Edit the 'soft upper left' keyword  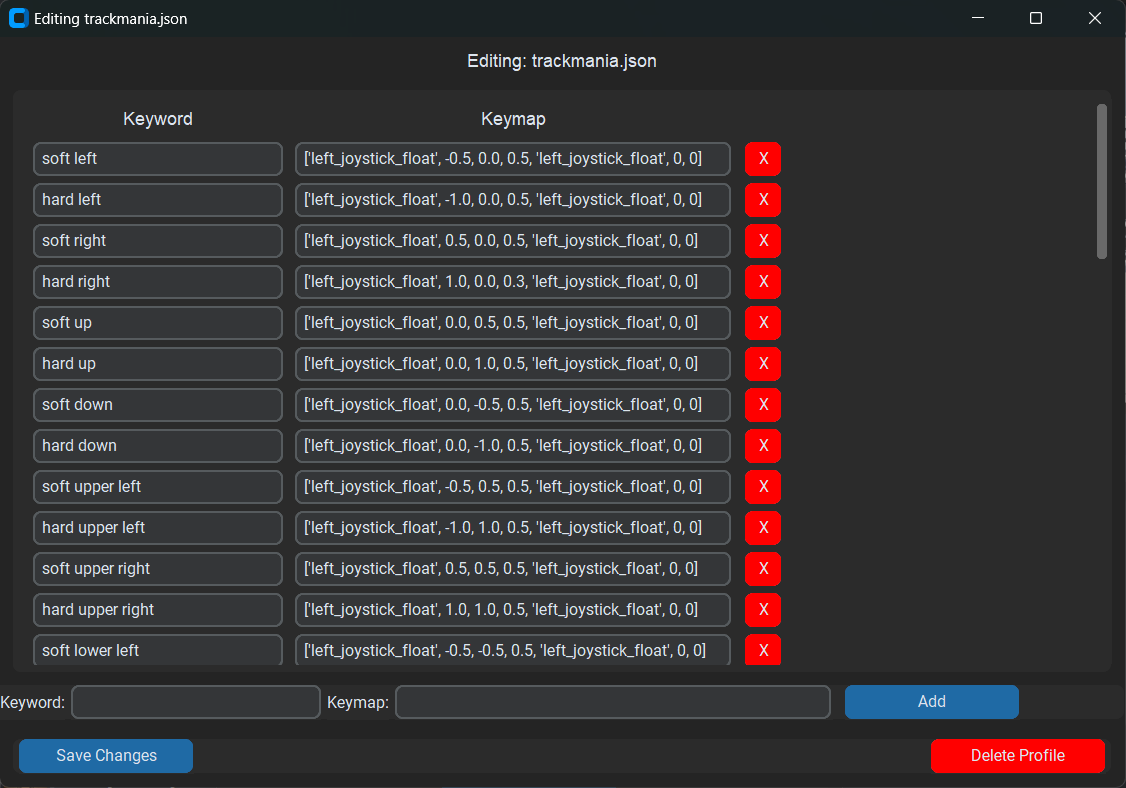pos(158,486)
